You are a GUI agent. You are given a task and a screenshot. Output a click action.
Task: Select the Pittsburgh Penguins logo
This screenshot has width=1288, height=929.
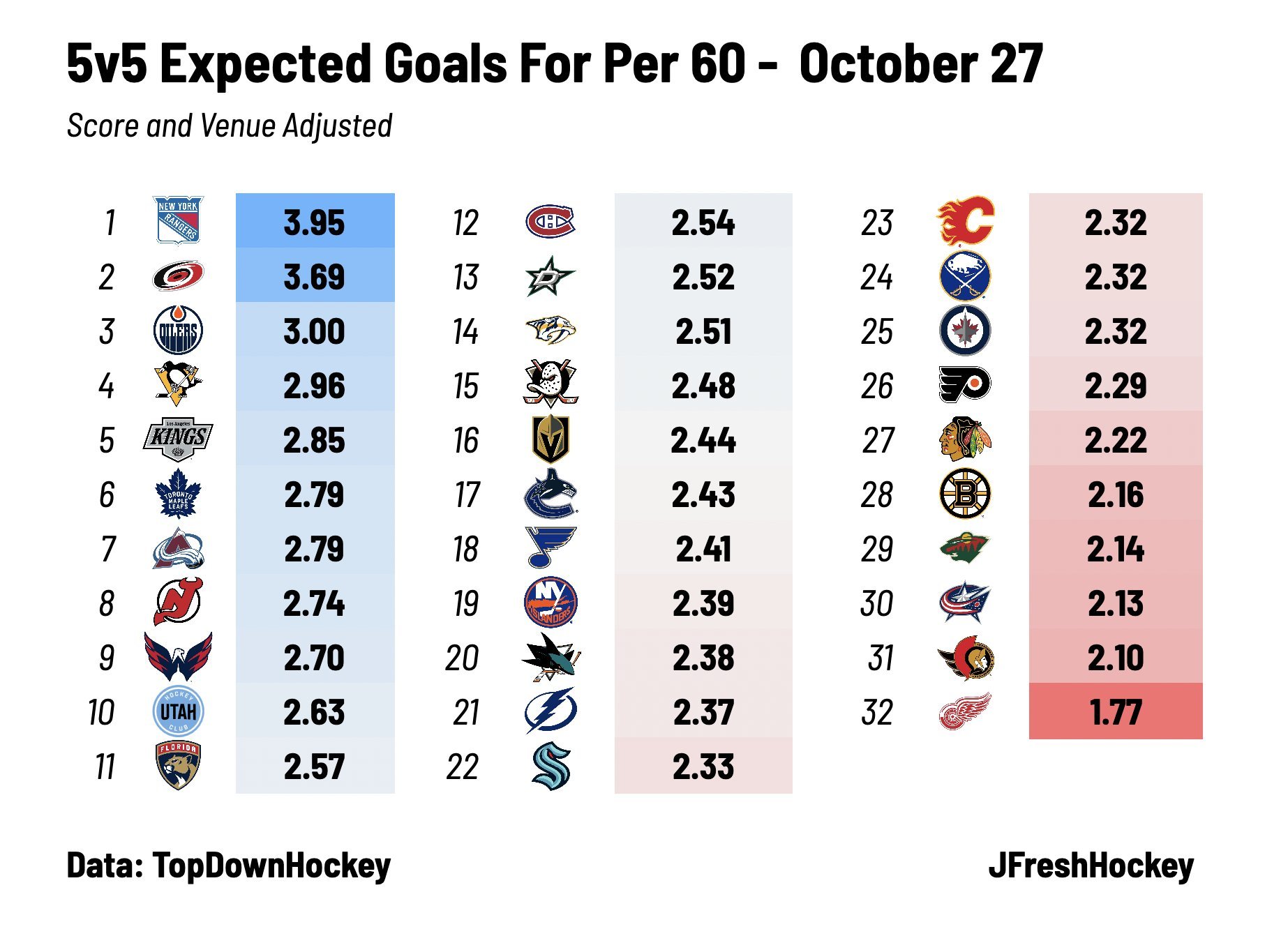(x=178, y=384)
